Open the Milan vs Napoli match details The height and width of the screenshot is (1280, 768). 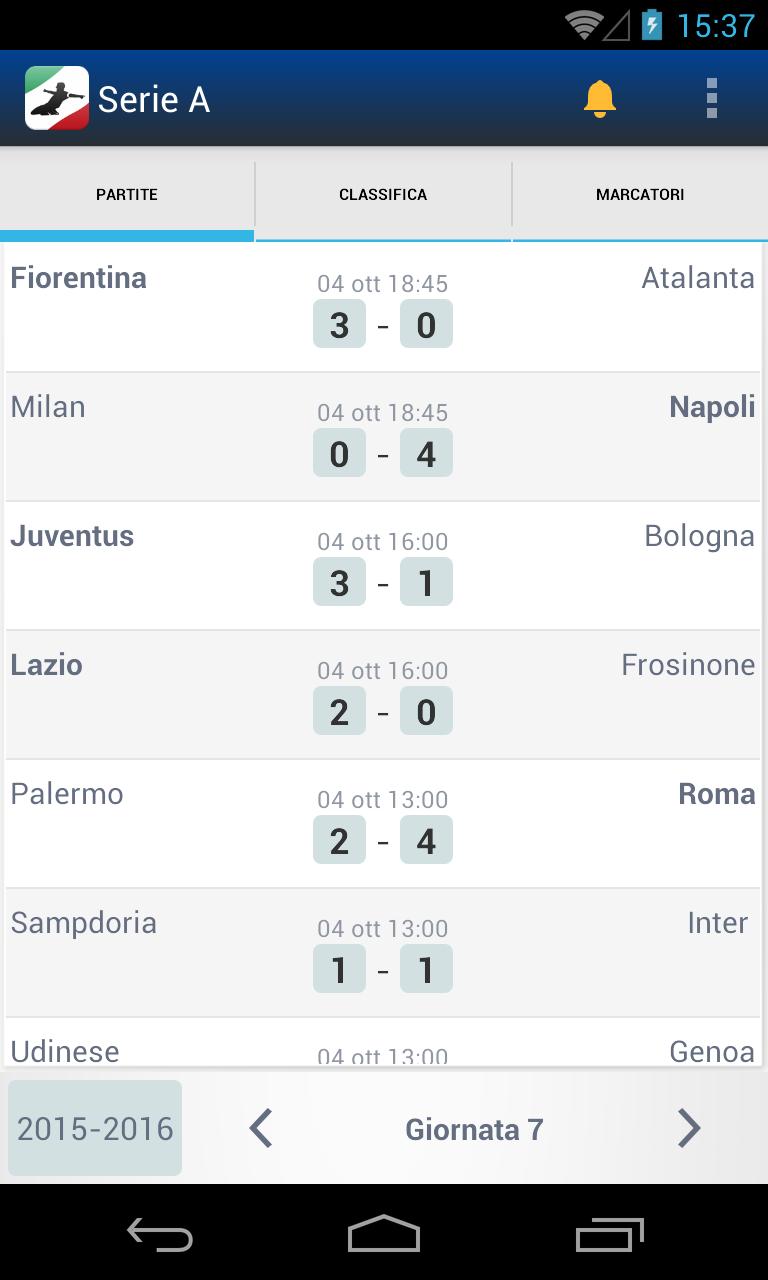[383, 436]
